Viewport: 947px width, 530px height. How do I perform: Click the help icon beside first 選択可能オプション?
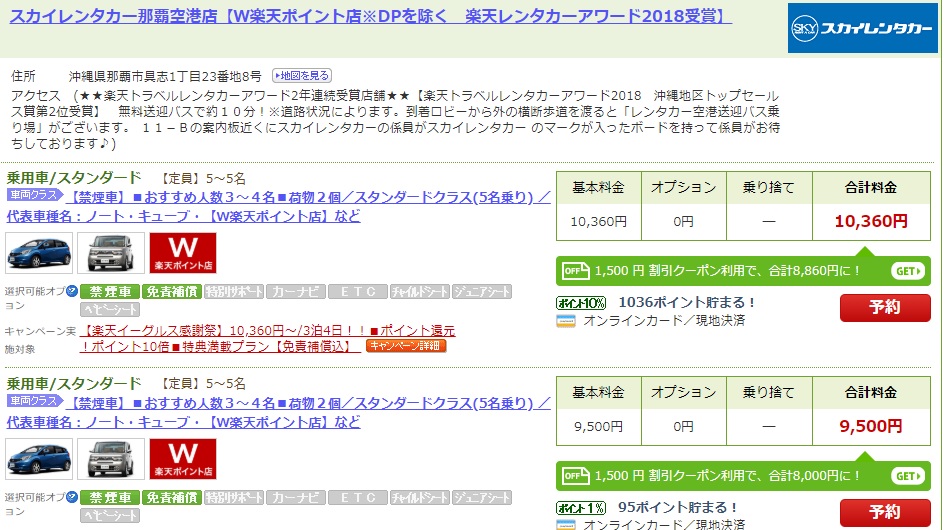click(72, 291)
